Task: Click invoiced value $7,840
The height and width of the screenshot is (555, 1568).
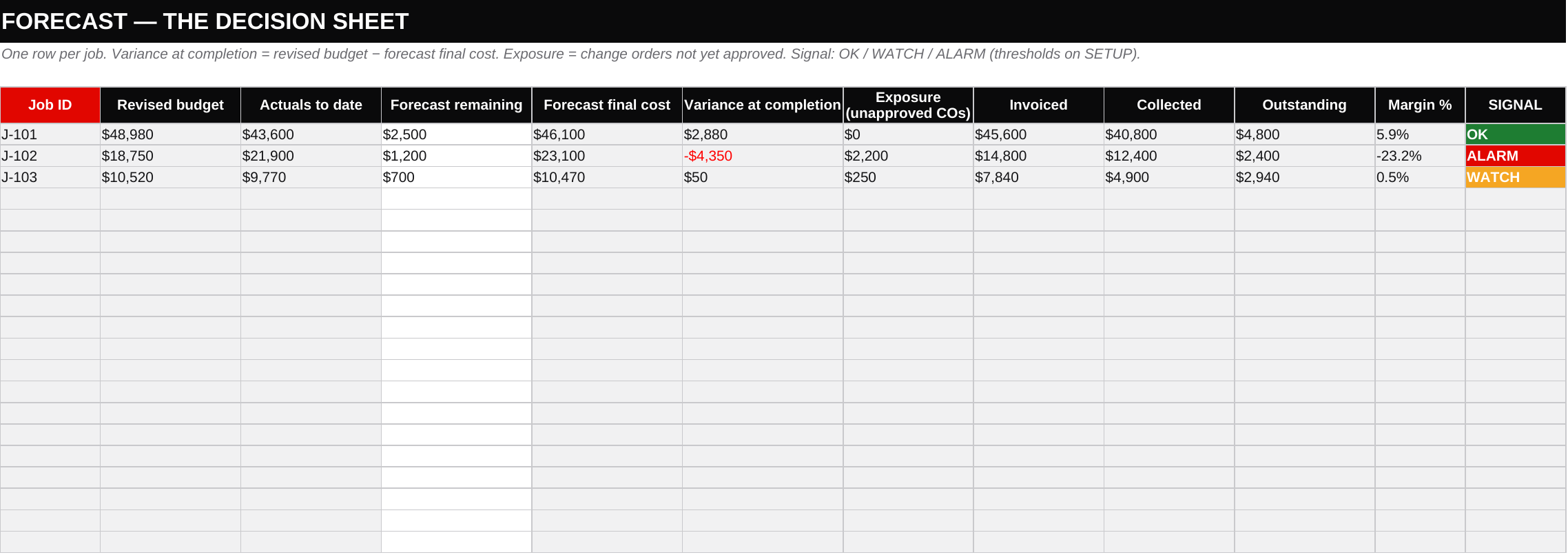Action: tap(1038, 177)
